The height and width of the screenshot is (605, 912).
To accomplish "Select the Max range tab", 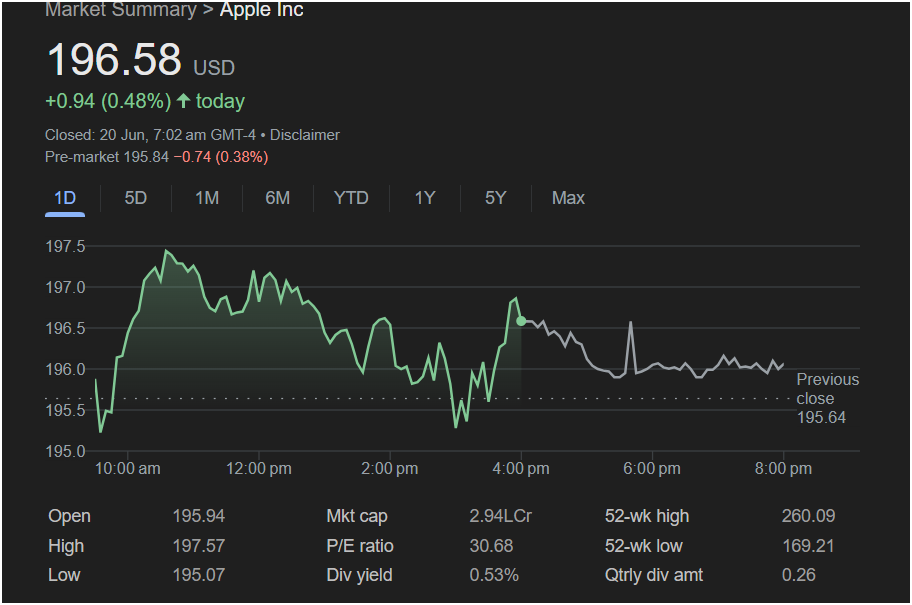I will point(568,198).
